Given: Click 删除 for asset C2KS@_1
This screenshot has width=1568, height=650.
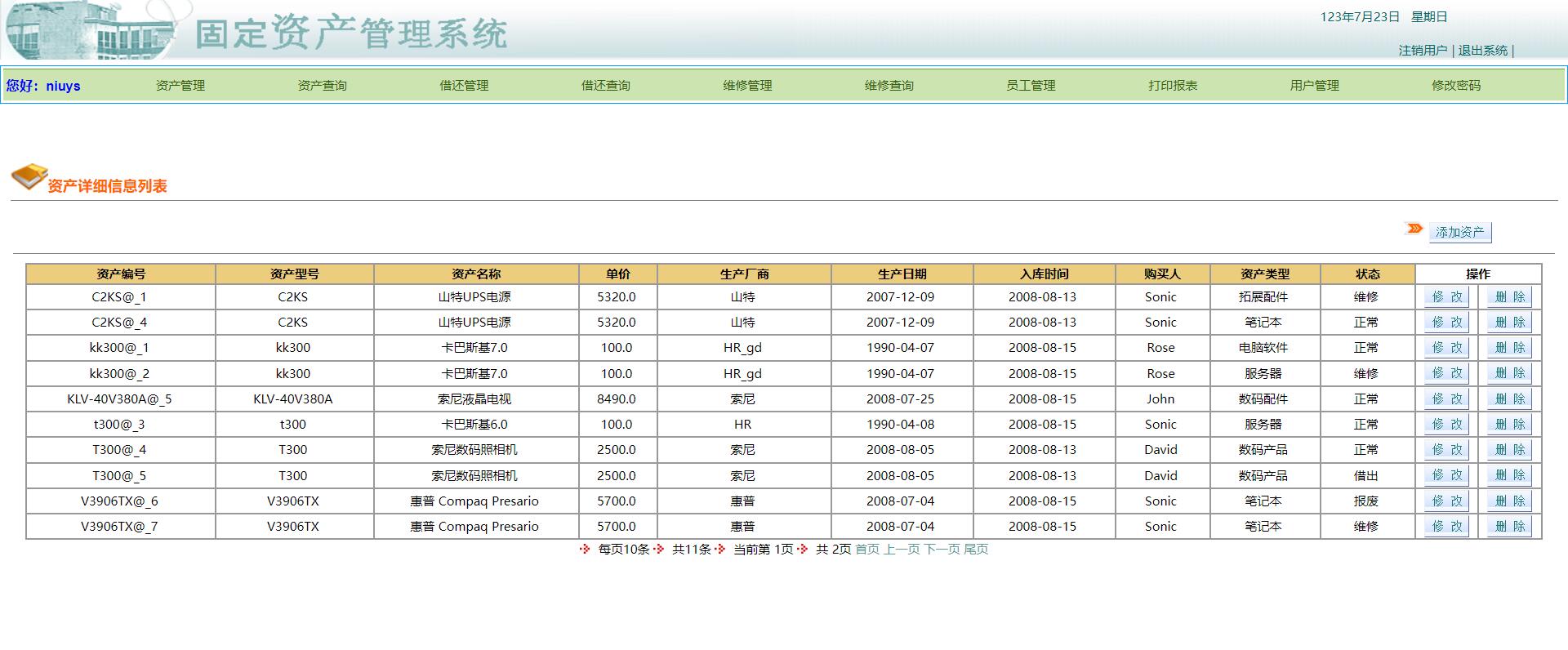Looking at the screenshot, I should (1509, 297).
